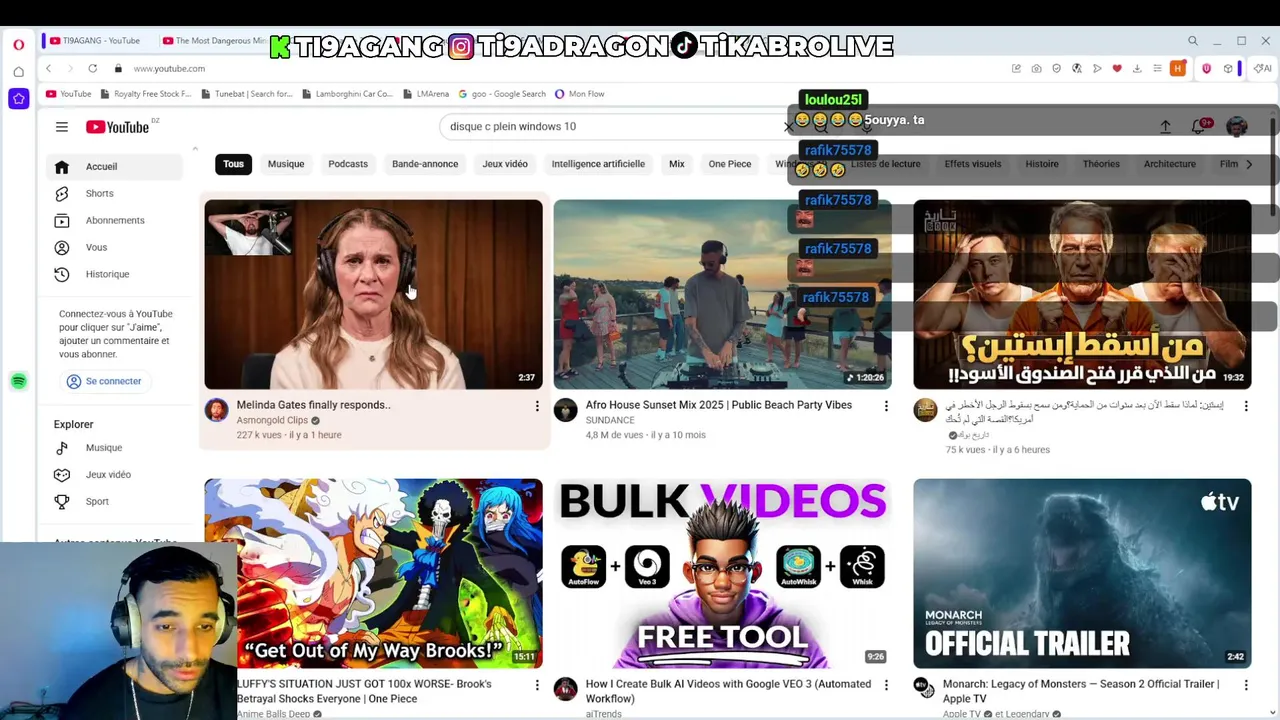Viewport: 1280px width, 720px height.
Task: Open Musique under Explorer
Action: point(115,448)
